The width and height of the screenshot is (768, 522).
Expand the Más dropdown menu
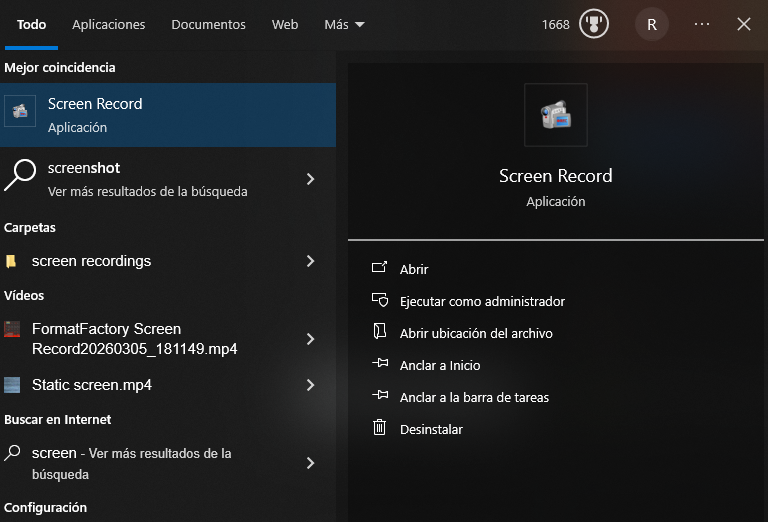coord(344,24)
